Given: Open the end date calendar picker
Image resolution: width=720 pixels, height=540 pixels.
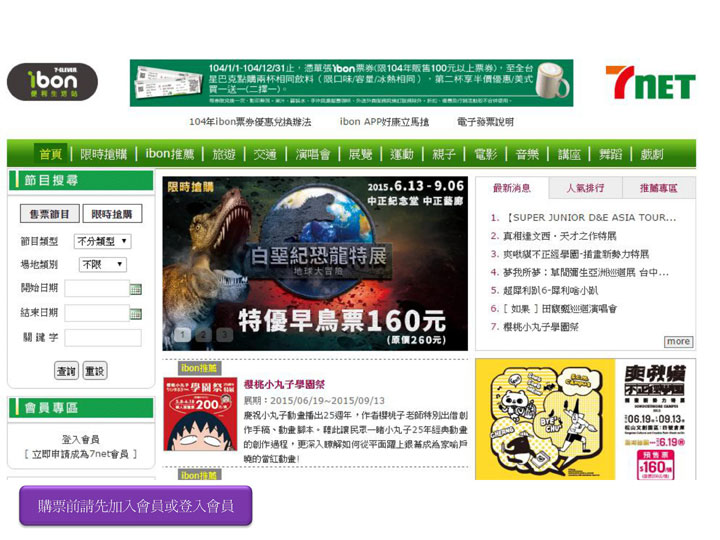Looking at the screenshot, I should pyautogui.click(x=135, y=314).
